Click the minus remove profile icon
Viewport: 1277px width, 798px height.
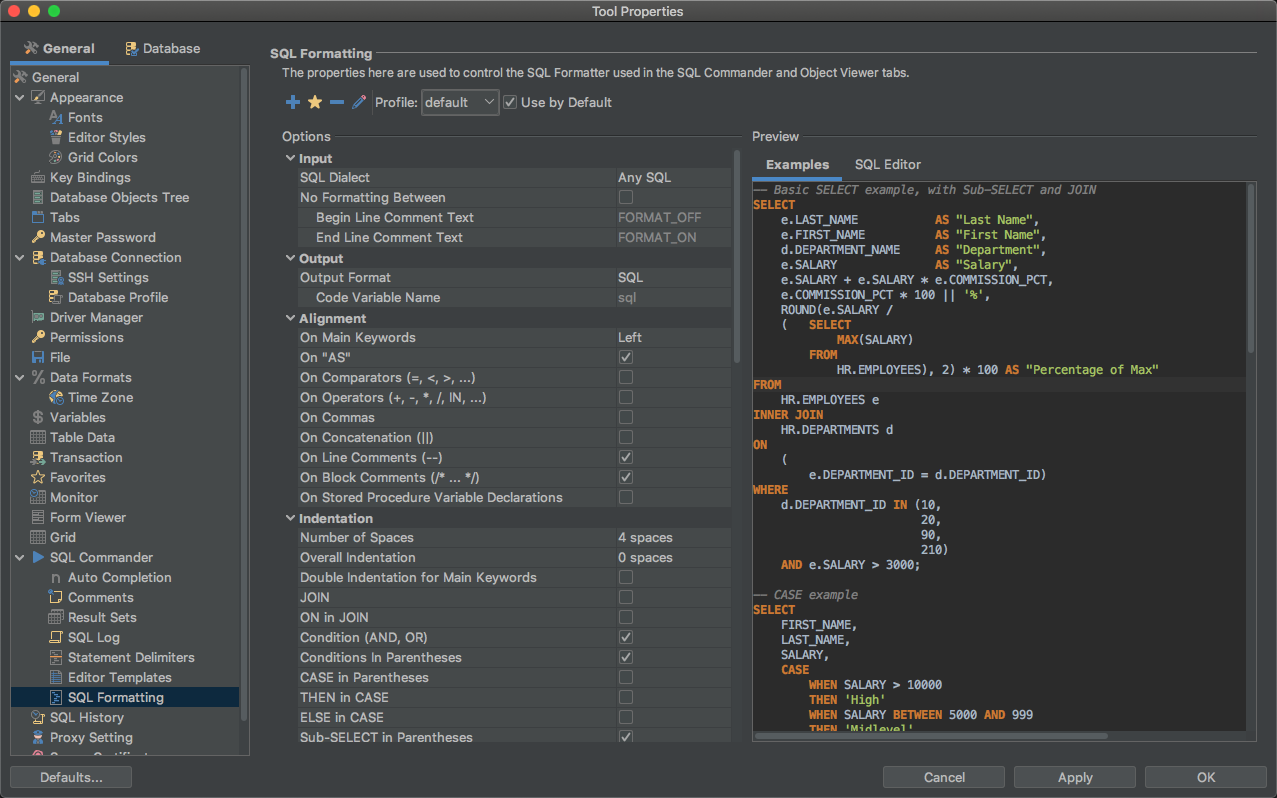click(x=337, y=102)
